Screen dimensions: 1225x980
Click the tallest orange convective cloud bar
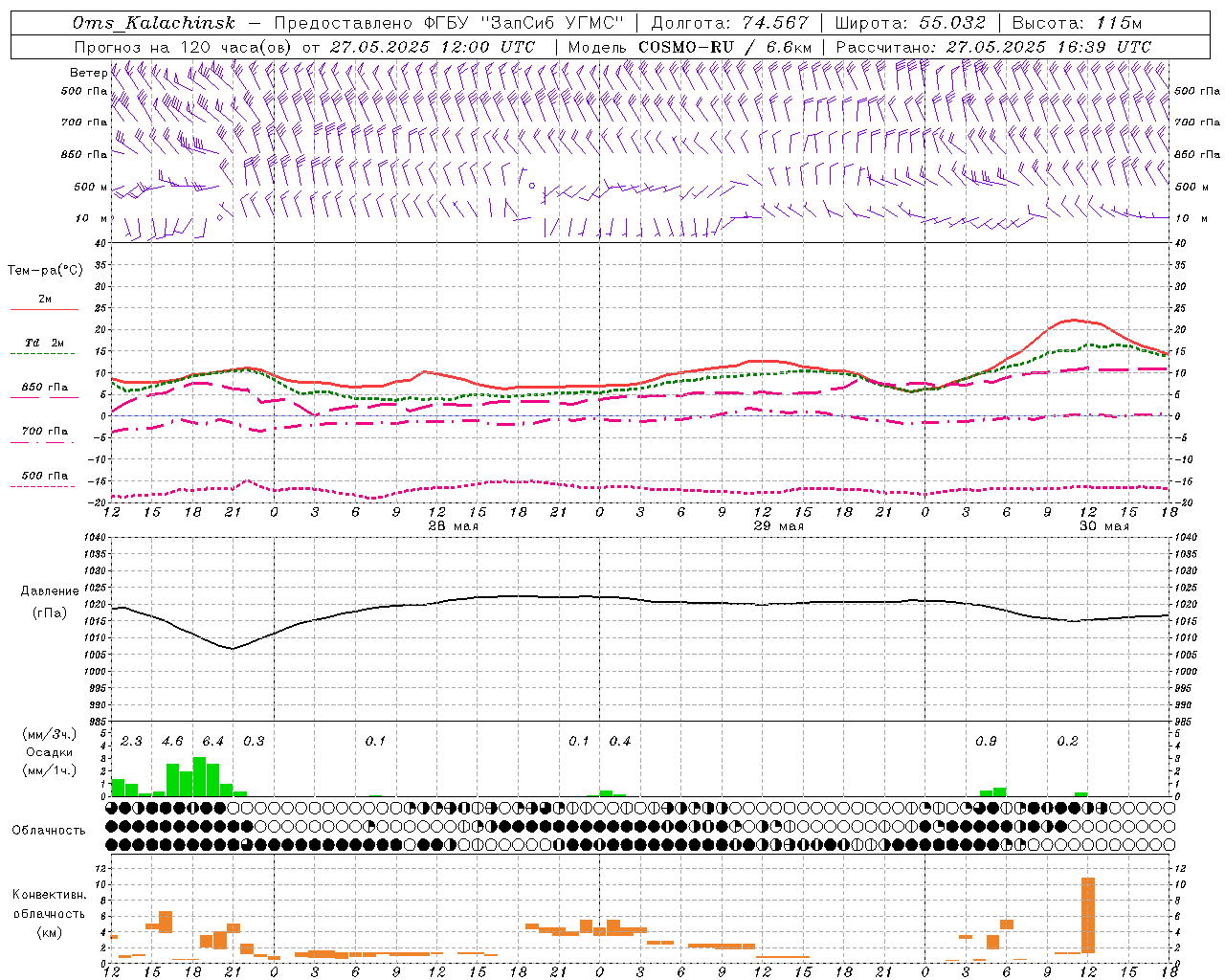pyautogui.click(x=1087, y=914)
